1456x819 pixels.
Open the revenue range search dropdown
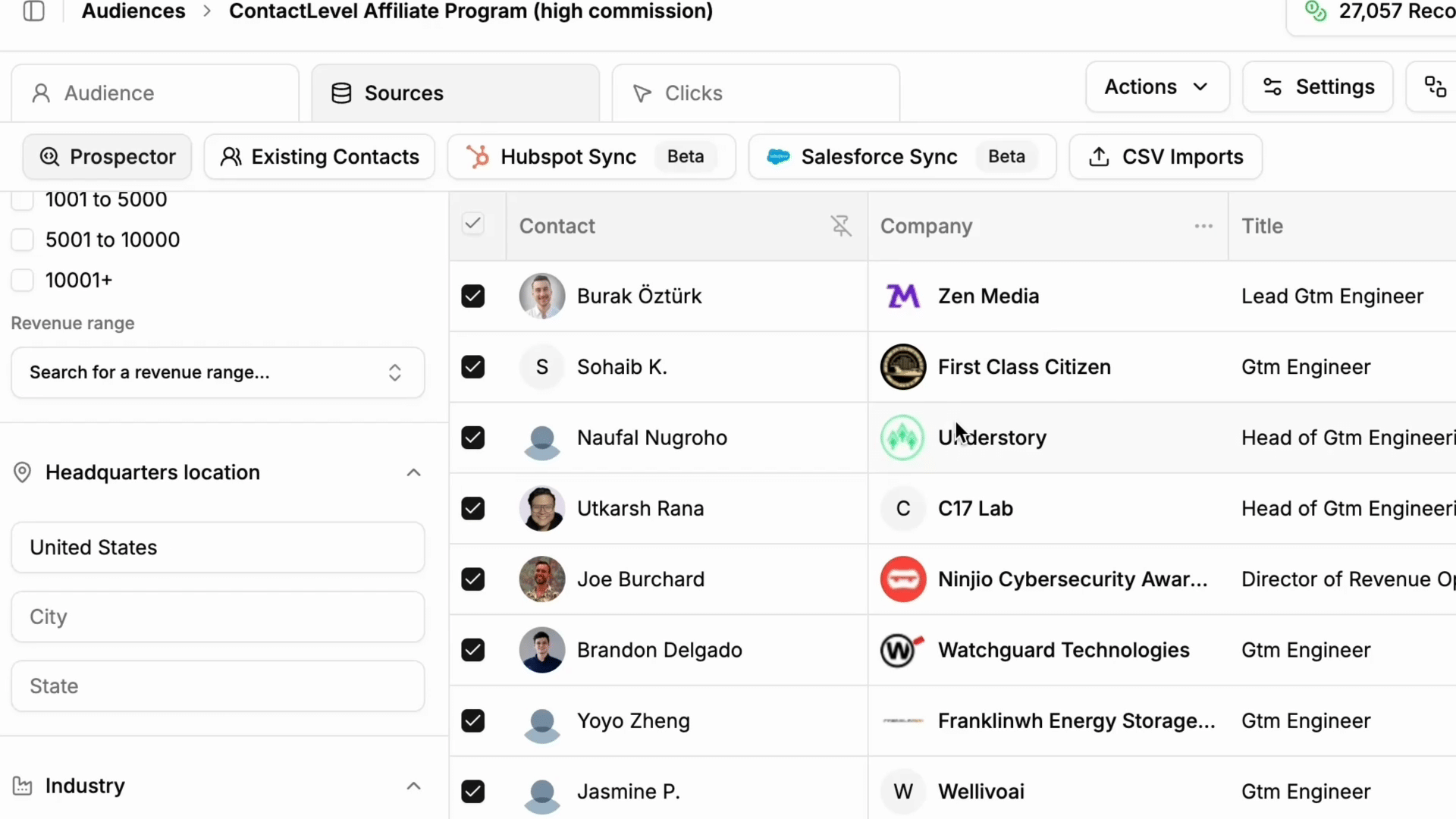(218, 372)
